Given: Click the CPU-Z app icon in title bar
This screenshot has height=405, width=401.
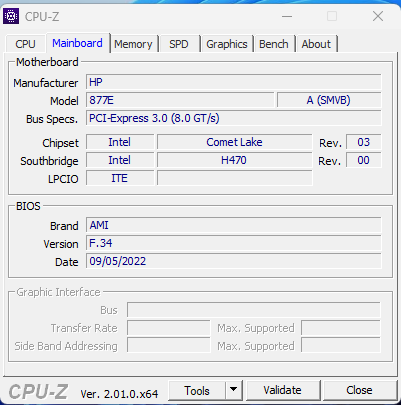Looking at the screenshot, I should [11, 16].
